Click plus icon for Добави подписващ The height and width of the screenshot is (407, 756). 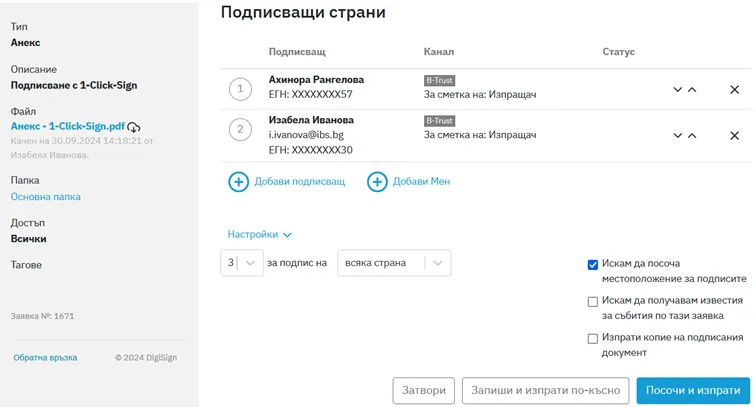tap(238, 182)
